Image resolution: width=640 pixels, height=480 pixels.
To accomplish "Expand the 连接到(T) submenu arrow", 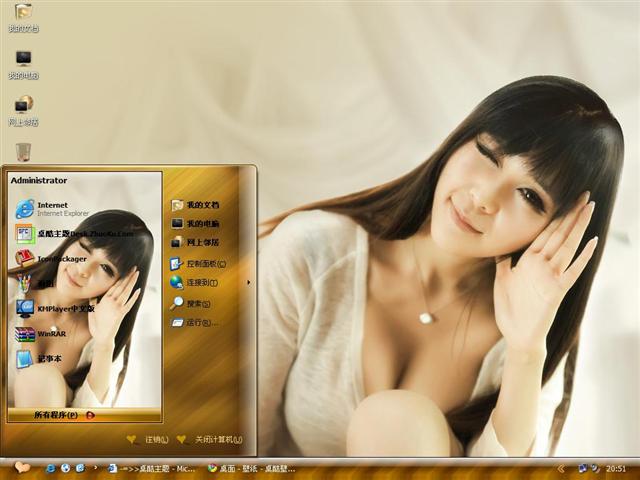I will tap(249, 282).
